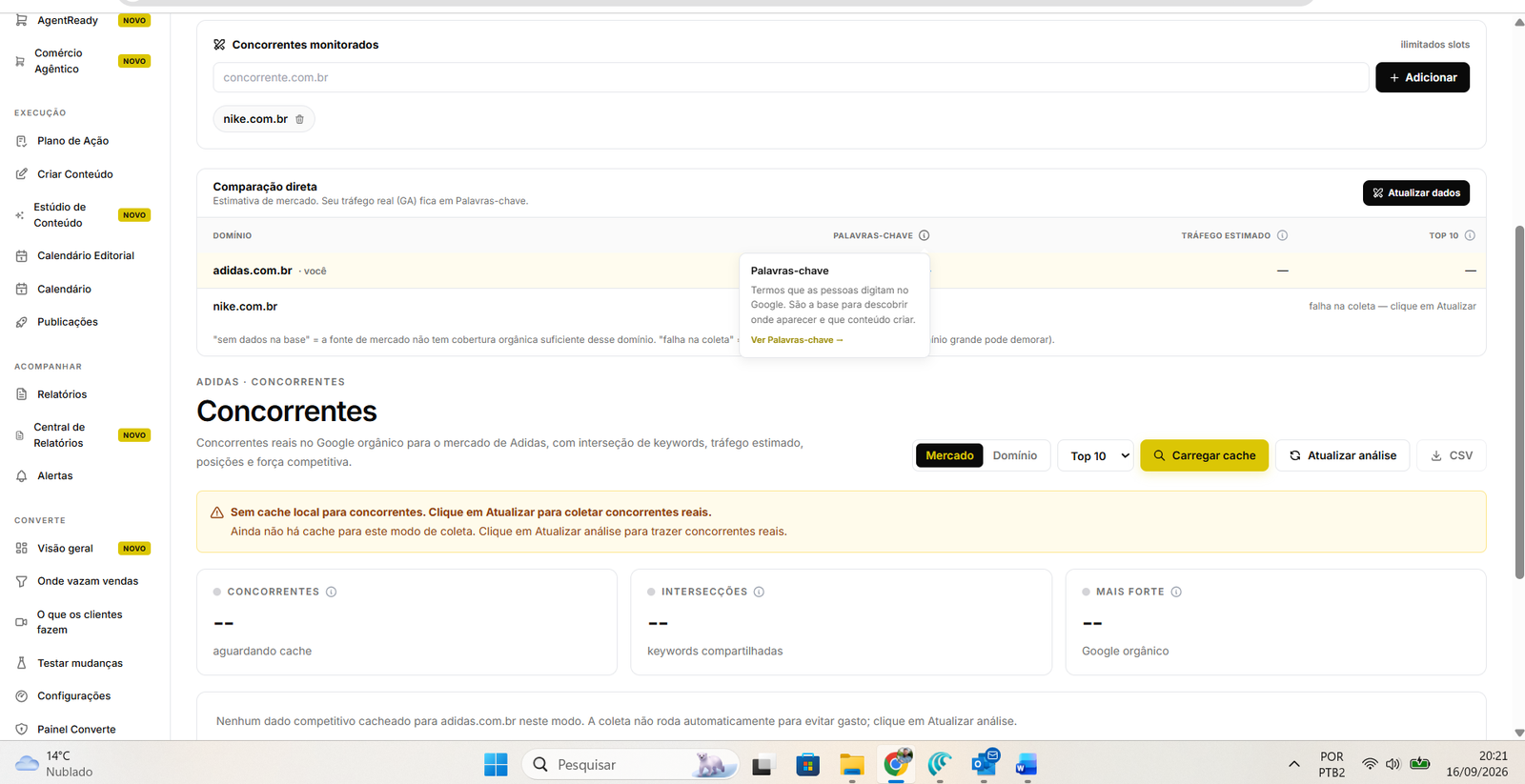This screenshot has height=784, width=1525.
Task: Click the adidas.com.br domain row
Action: pos(841,271)
